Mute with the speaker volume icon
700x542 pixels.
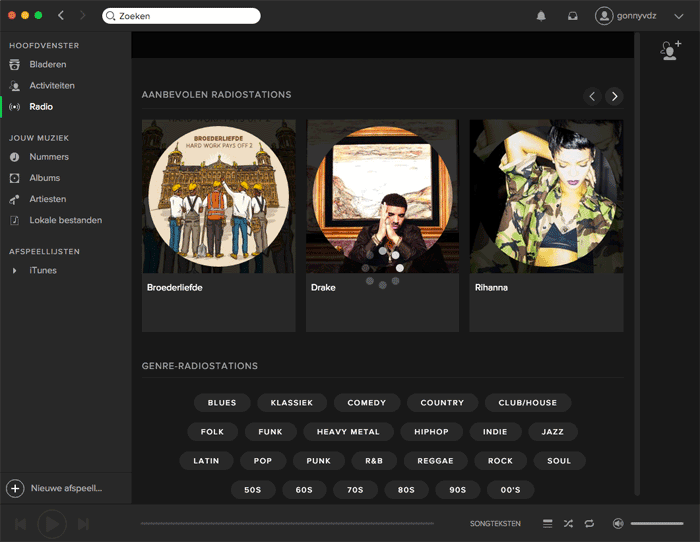point(618,523)
